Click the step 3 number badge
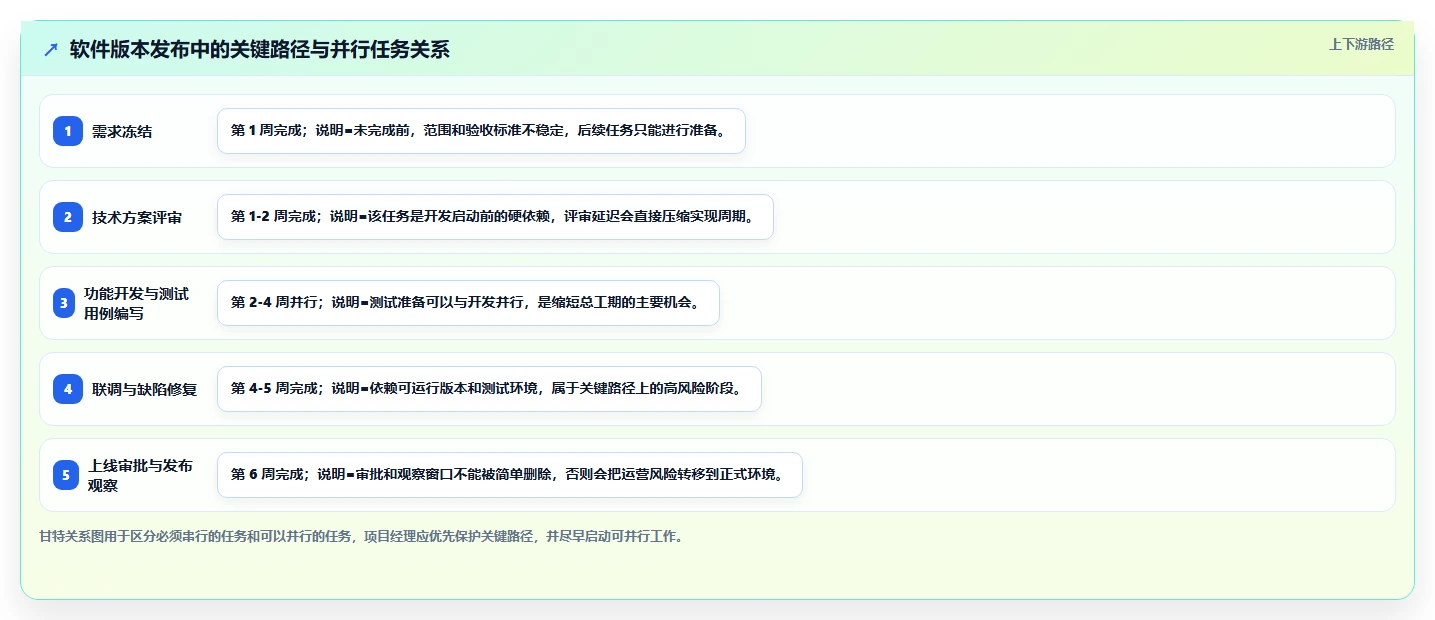This screenshot has width=1435, height=620. [64, 303]
